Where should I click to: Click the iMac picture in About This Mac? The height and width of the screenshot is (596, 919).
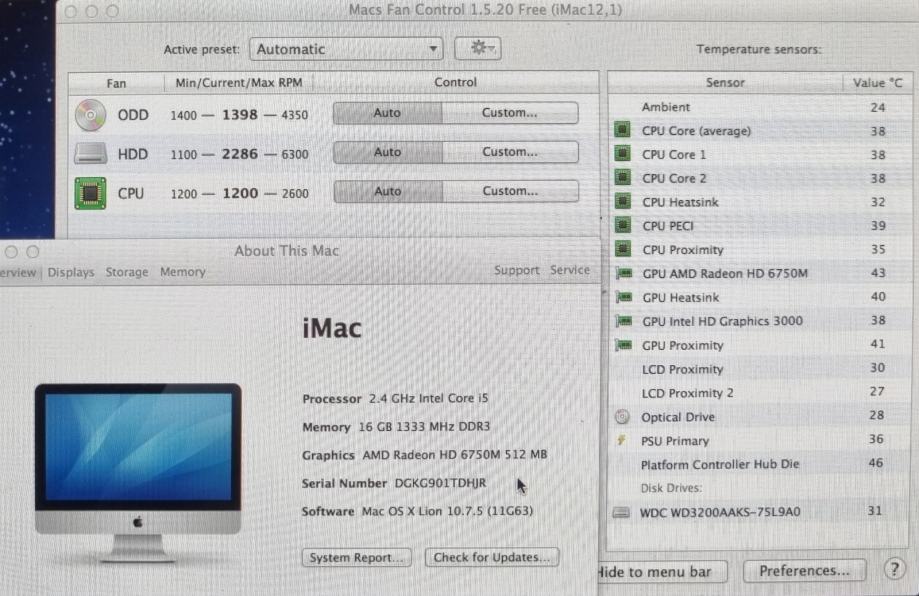[x=138, y=473]
